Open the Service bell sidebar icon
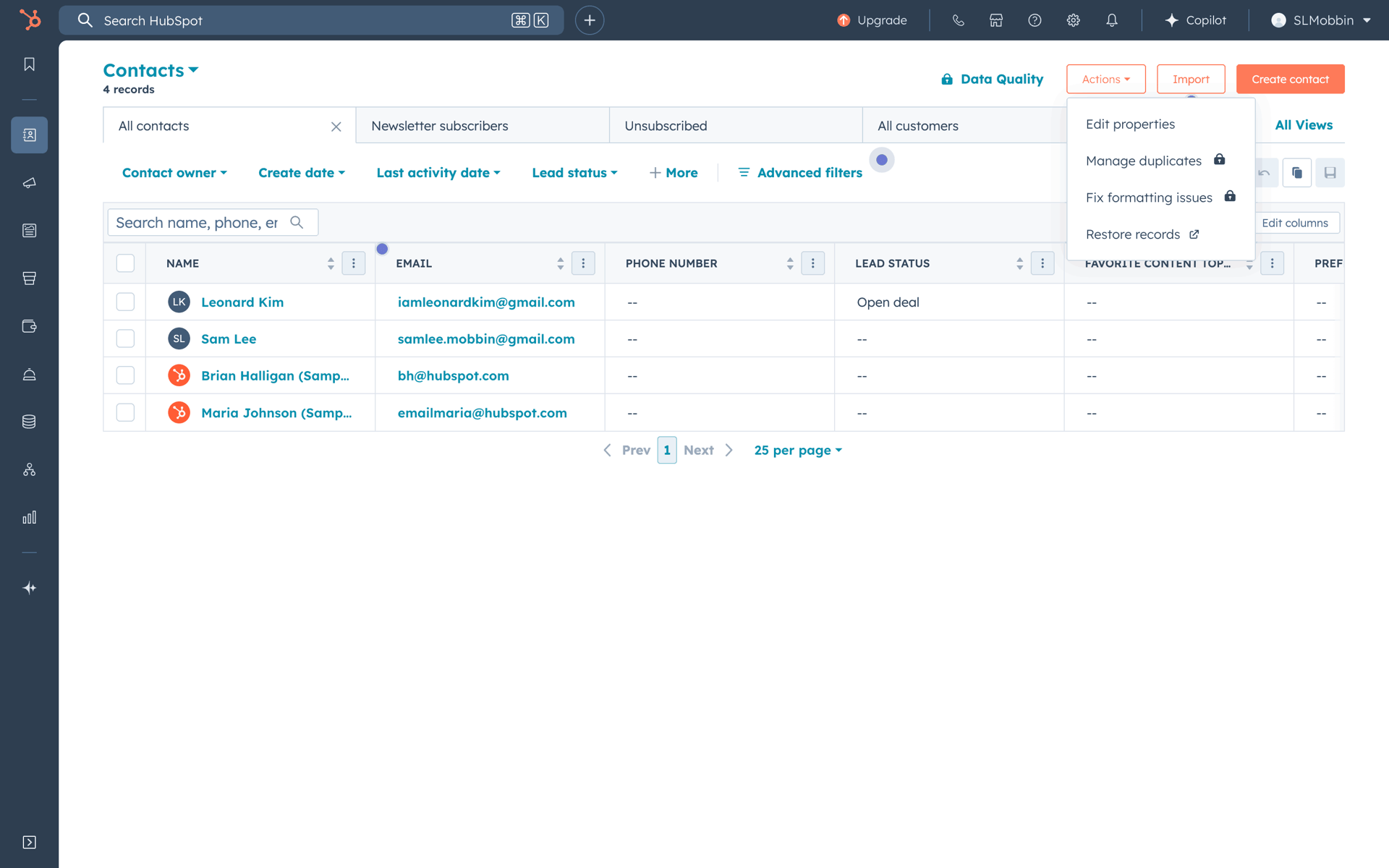Image resolution: width=1389 pixels, height=868 pixels. tap(29, 374)
